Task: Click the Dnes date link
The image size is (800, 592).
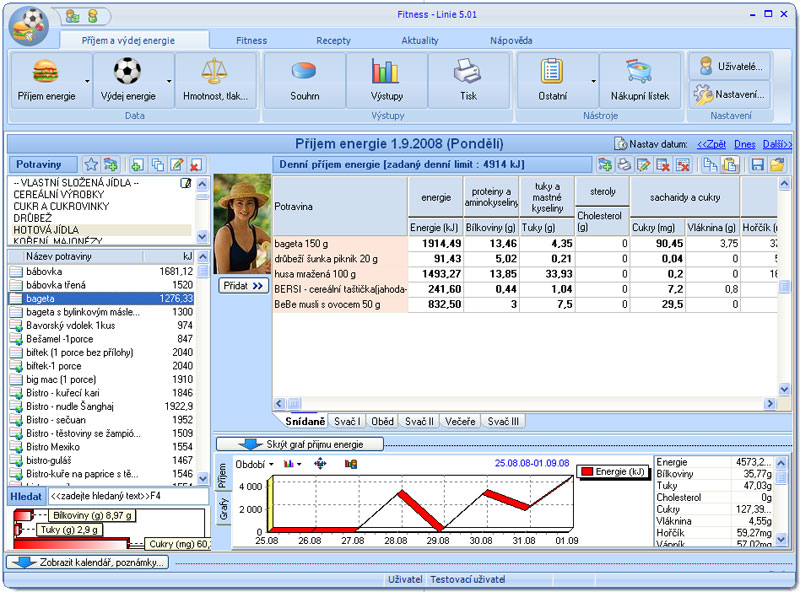Action: click(x=744, y=144)
